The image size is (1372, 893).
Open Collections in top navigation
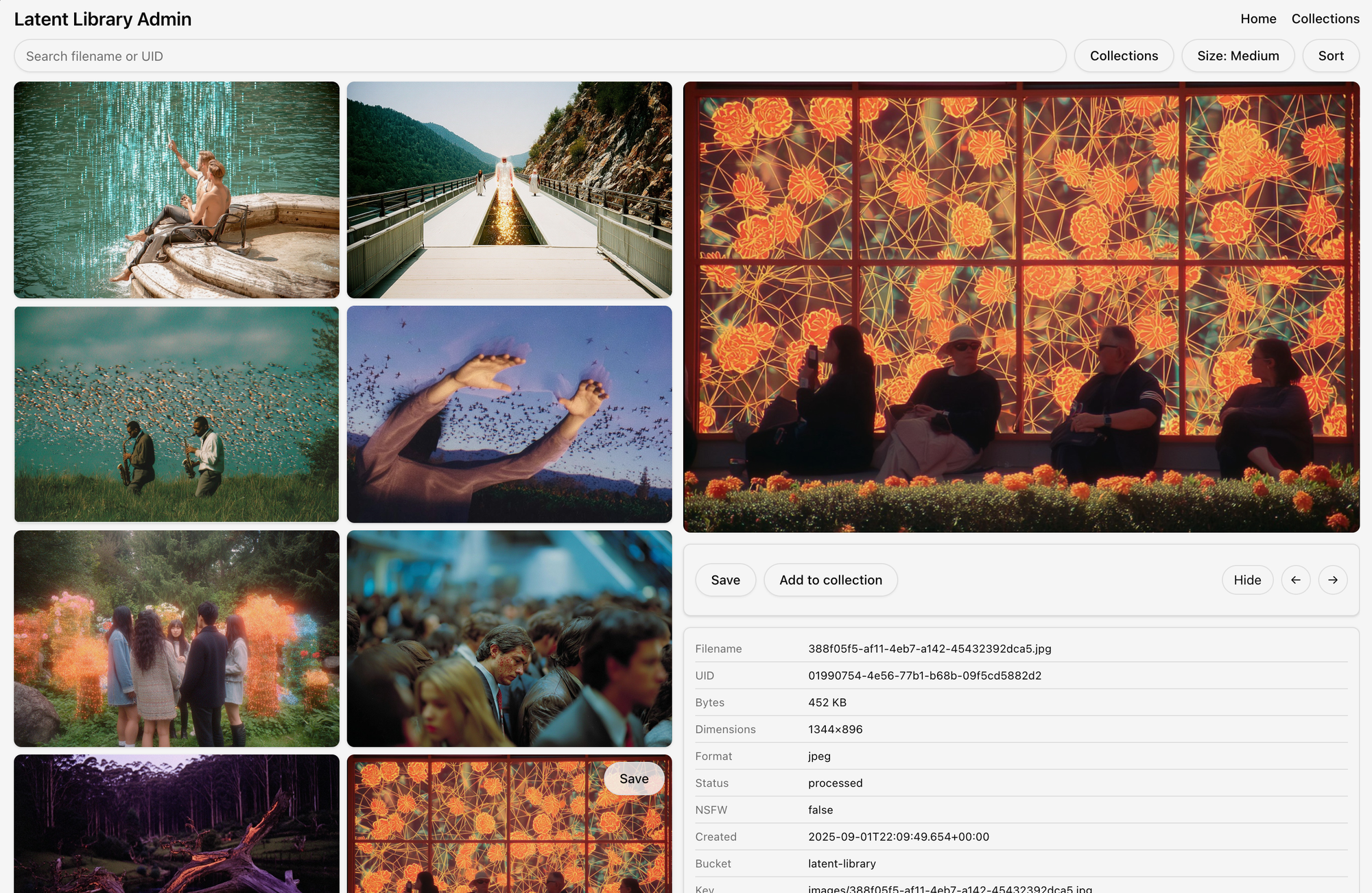point(1325,19)
